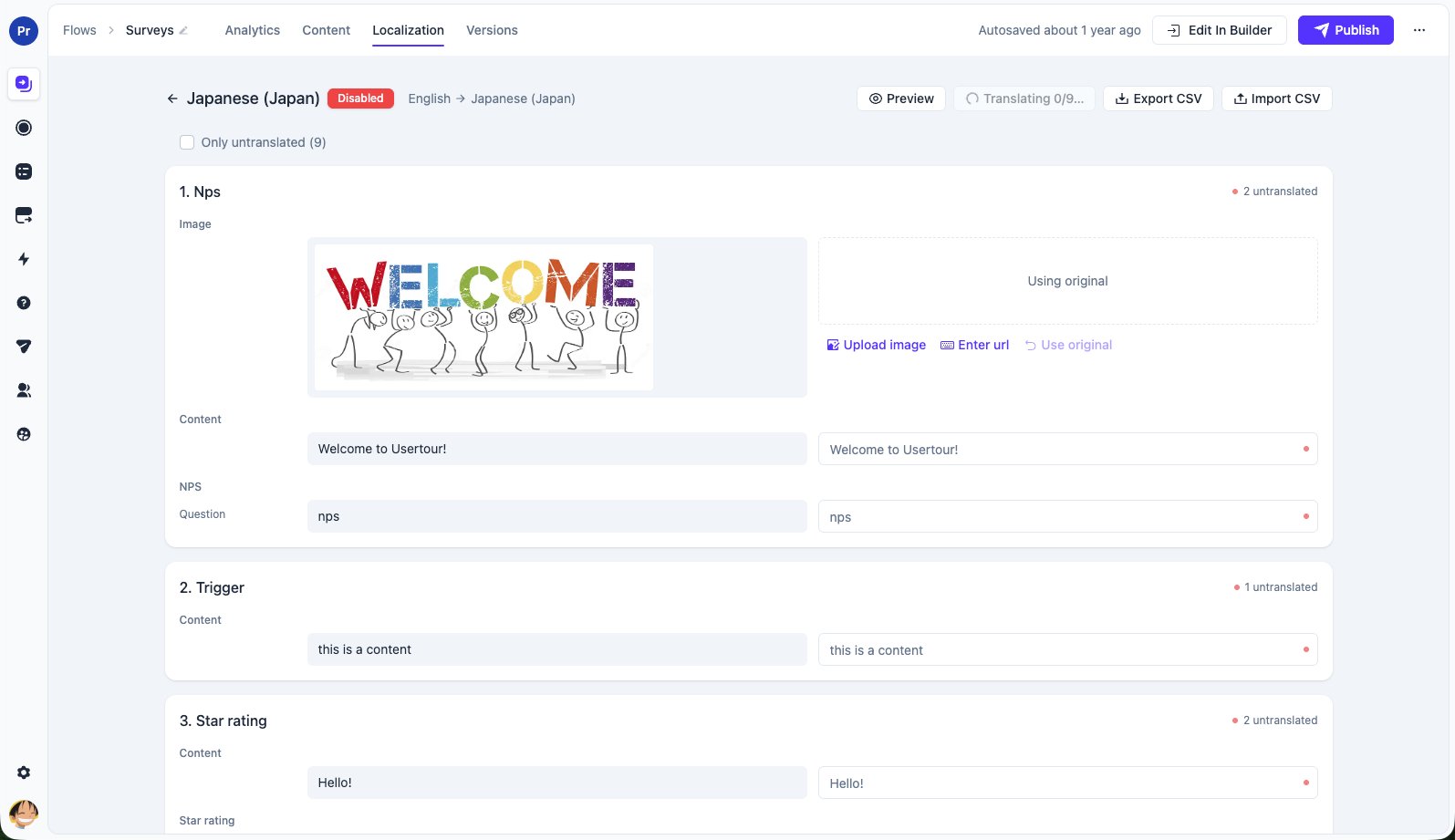Click the Preview button
Image resolution: width=1455 pixels, height=840 pixels.
coord(901,99)
